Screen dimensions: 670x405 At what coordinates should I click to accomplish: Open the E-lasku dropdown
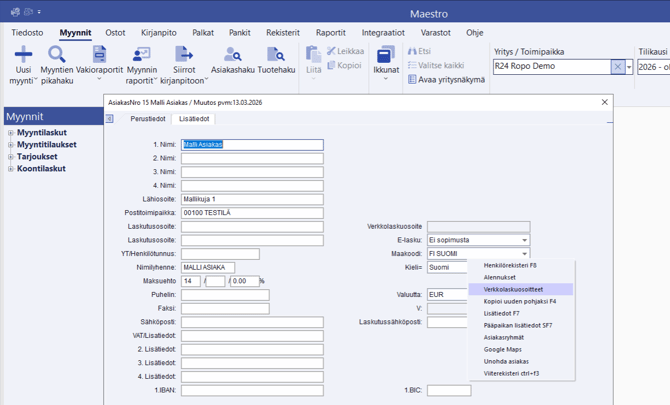coord(524,241)
